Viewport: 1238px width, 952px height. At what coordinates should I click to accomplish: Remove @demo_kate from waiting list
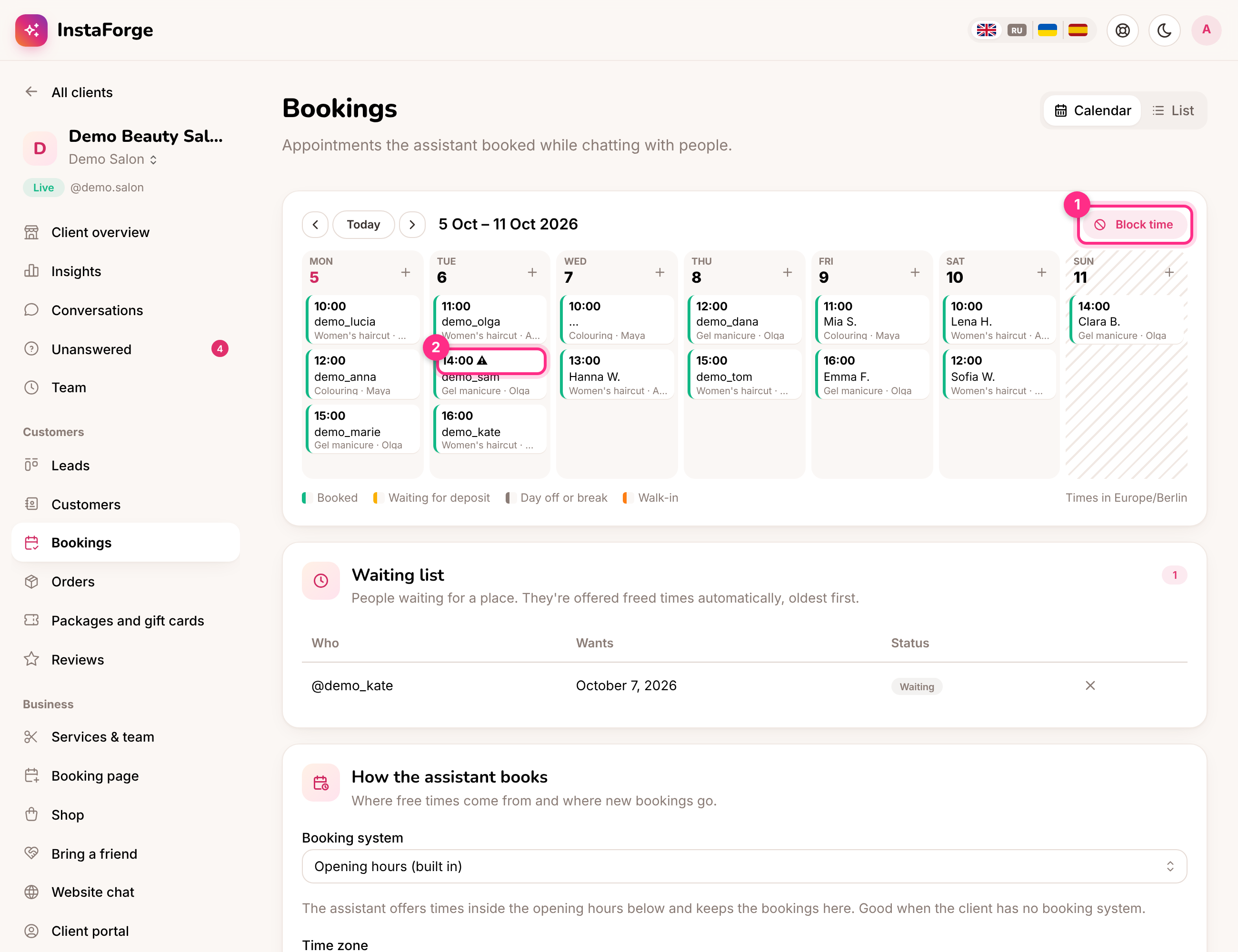(1090, 685)
